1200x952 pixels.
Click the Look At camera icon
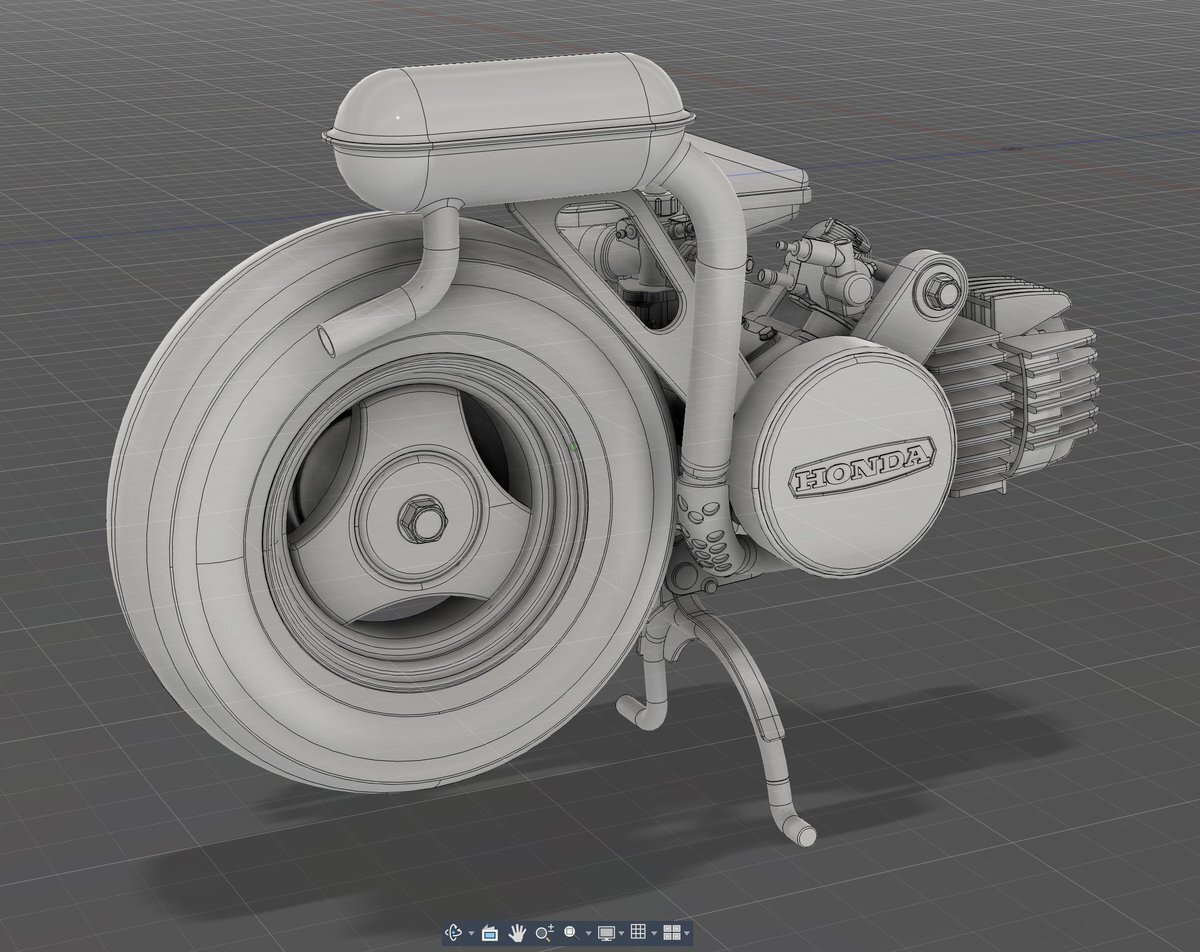coord(490,932)
